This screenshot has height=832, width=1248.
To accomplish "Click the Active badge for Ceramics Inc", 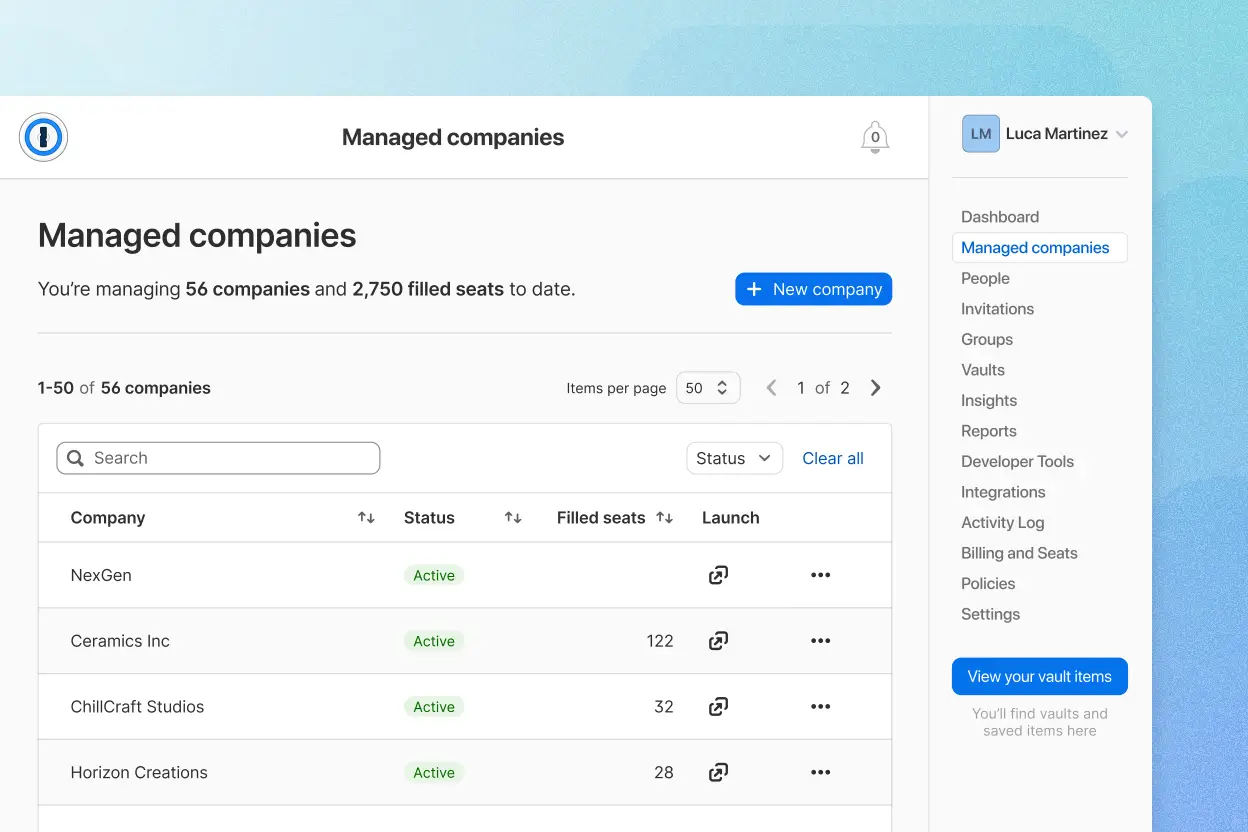I will [434, 641].
